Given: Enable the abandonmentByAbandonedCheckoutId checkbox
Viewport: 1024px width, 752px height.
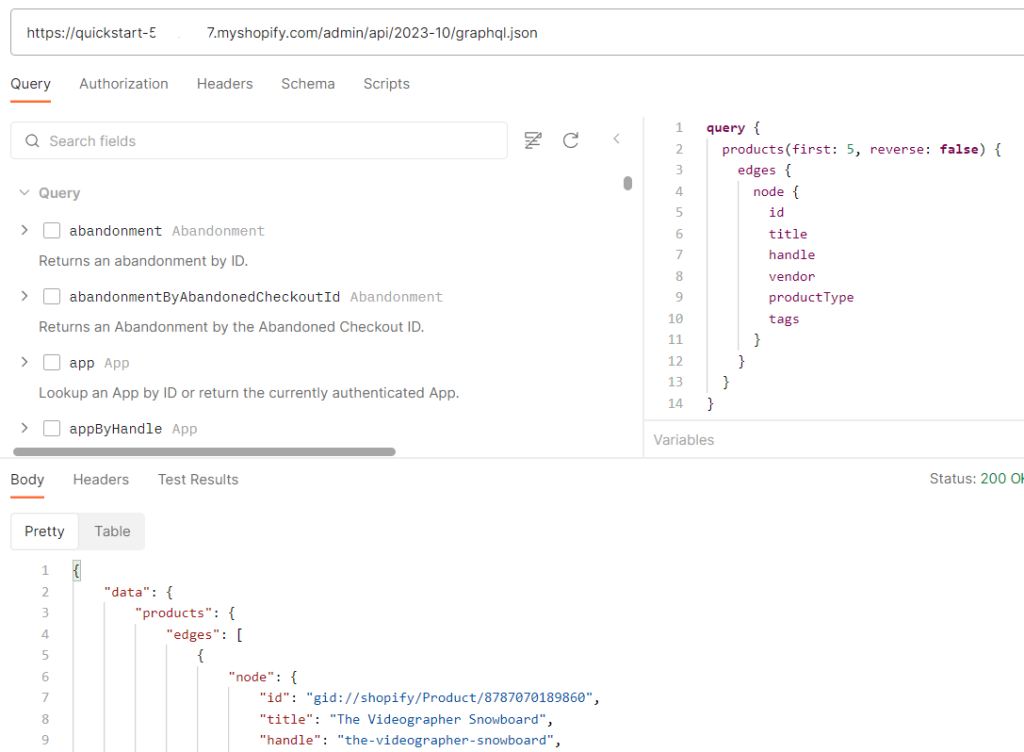Looking at the screenshot, I should 52,297.
